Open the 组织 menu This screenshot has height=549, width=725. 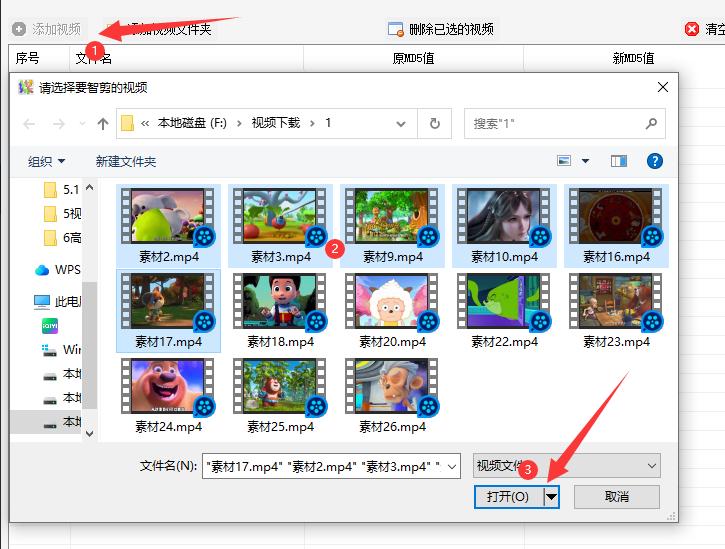click(46, 161)
